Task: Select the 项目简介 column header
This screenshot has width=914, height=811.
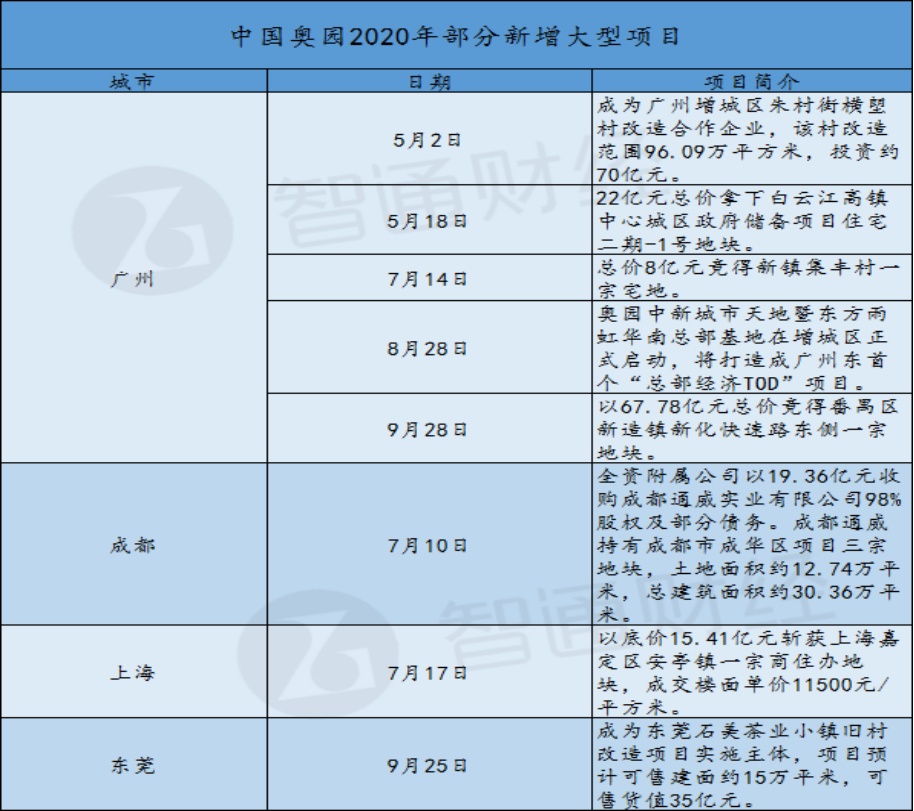Action: coord(752,82)
